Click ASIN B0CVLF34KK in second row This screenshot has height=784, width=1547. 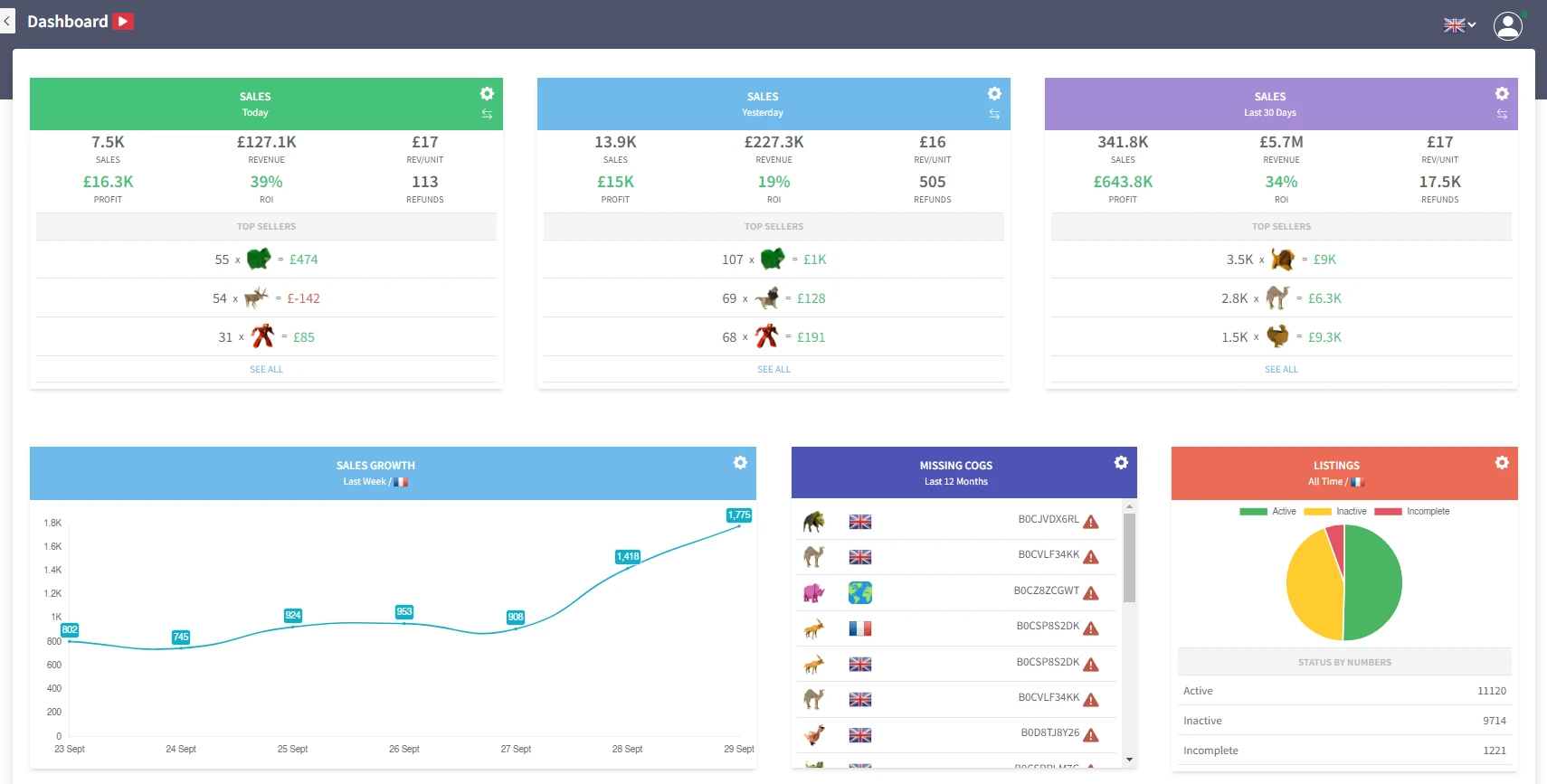coord(1049,555)
